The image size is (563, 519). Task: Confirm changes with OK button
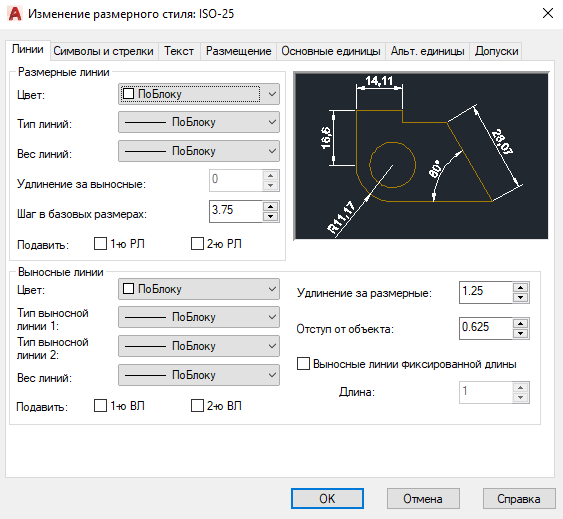(x=327, y=499)
